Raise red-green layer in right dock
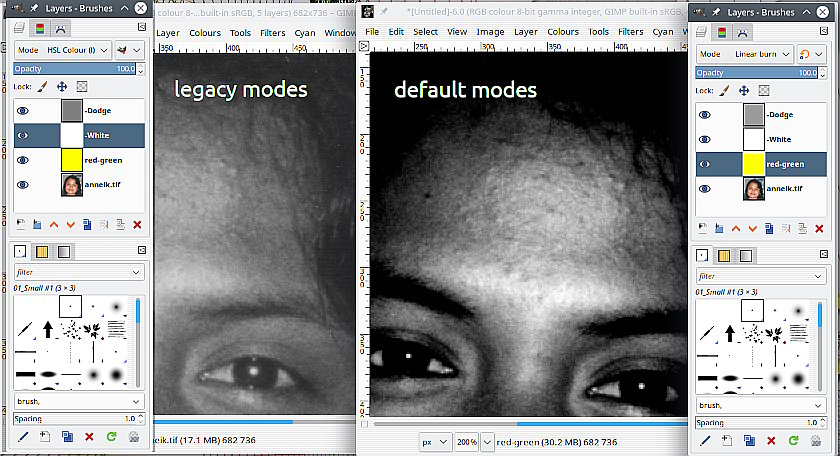840x456 pixels. (736, 229)
